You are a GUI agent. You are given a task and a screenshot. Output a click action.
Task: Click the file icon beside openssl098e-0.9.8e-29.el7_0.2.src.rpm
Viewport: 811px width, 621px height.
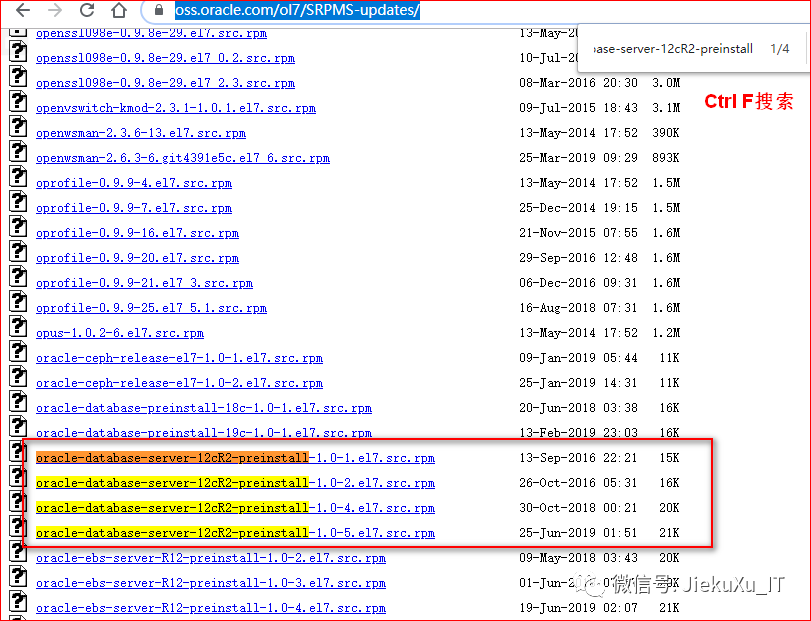tap(18, 52)
